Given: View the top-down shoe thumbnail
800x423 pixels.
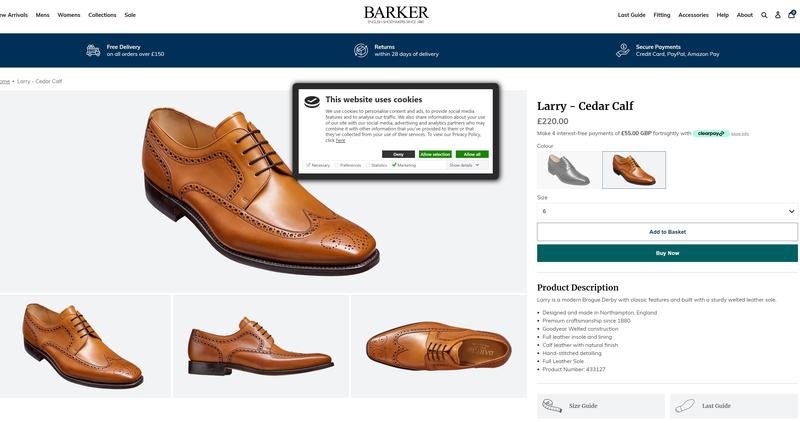Looking at the screenshot, I should coord(438,346).
